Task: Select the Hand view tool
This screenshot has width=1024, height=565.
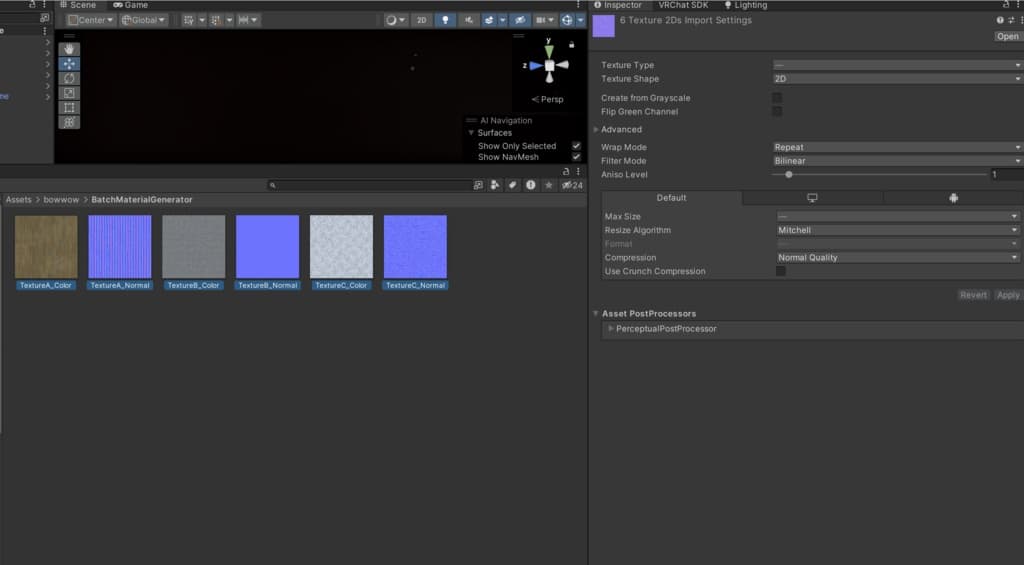Action: pos(69,49)
